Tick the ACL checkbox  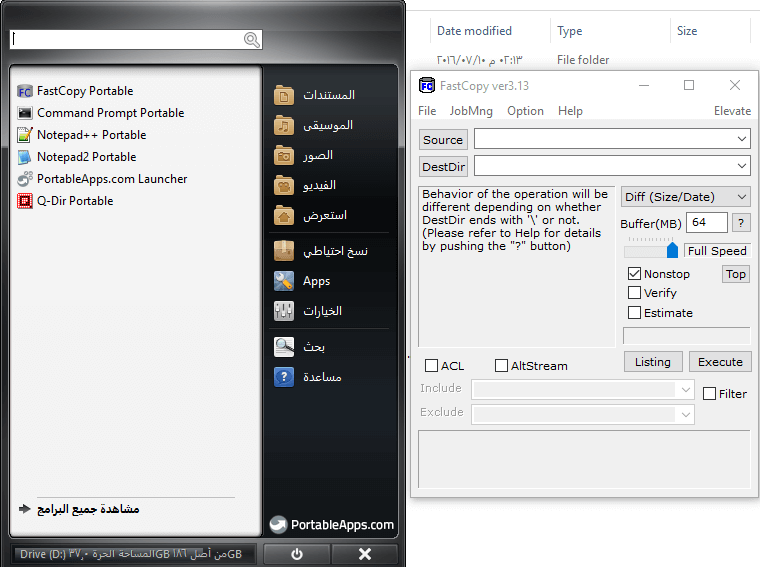(x=431, y=365)
